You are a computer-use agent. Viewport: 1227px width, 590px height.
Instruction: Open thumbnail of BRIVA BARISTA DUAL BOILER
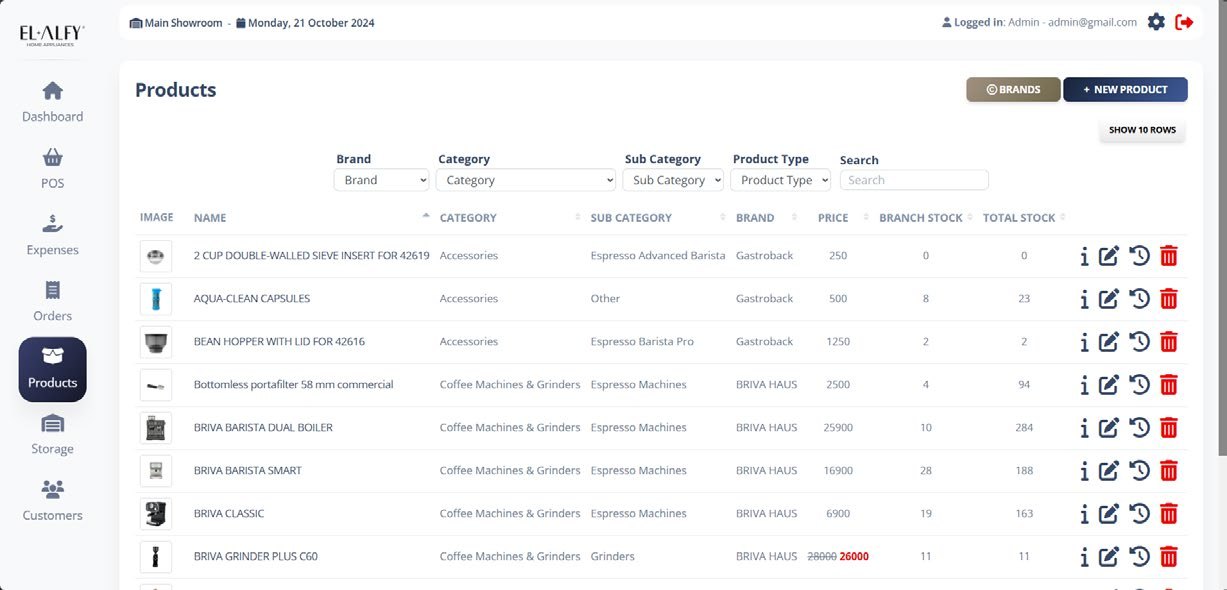155,428
